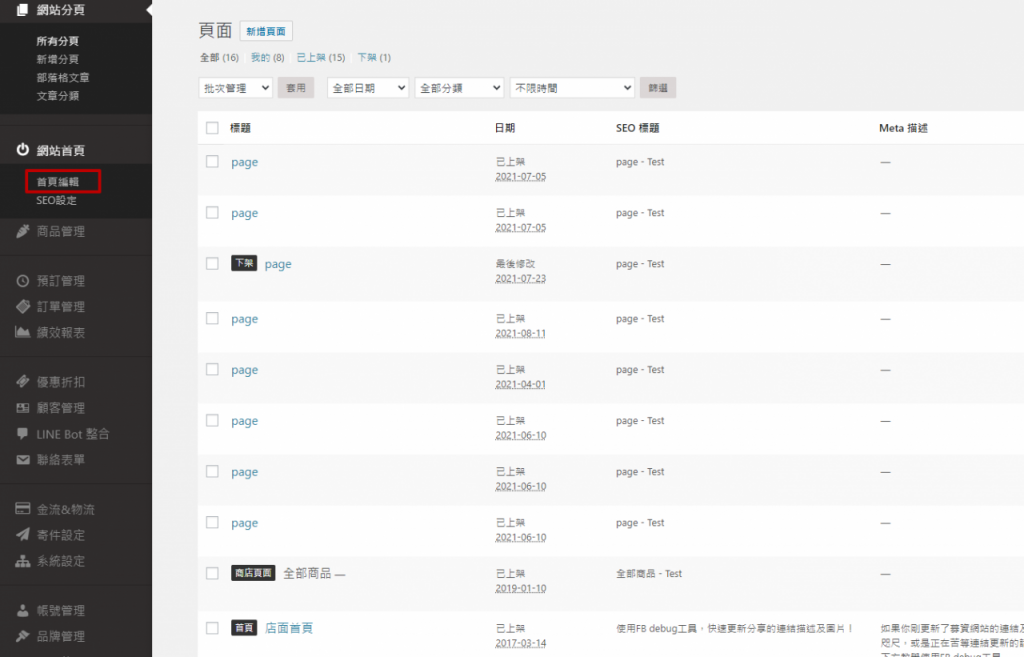Open the 店面首頁 page link

click(x=289, y=628)
